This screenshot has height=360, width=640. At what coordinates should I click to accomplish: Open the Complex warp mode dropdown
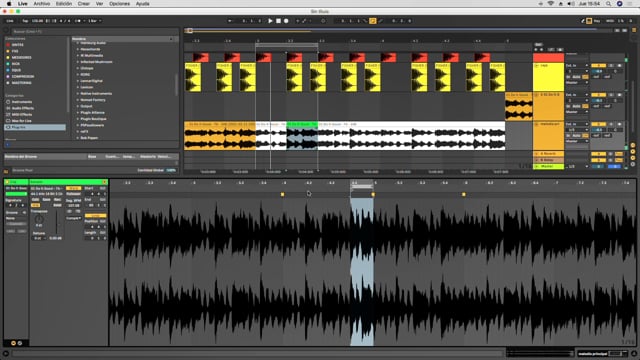pos(73,218)
